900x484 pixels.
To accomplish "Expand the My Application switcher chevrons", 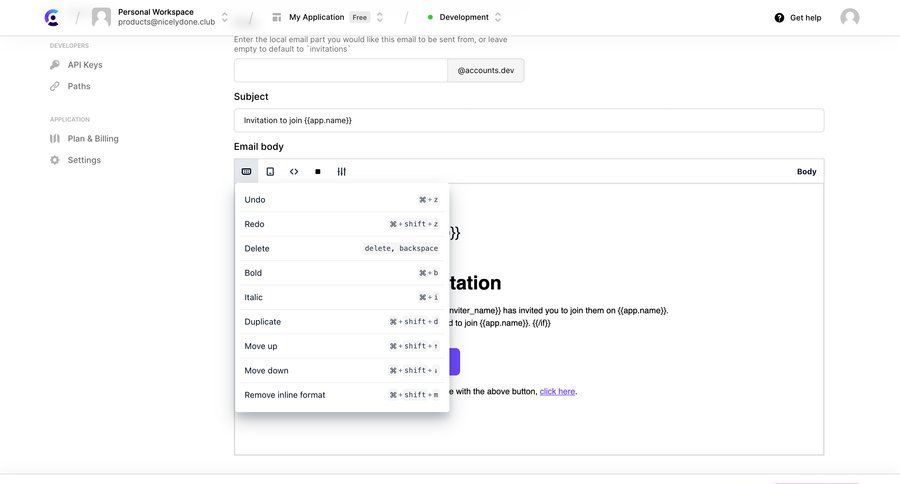I will [379, 17].
